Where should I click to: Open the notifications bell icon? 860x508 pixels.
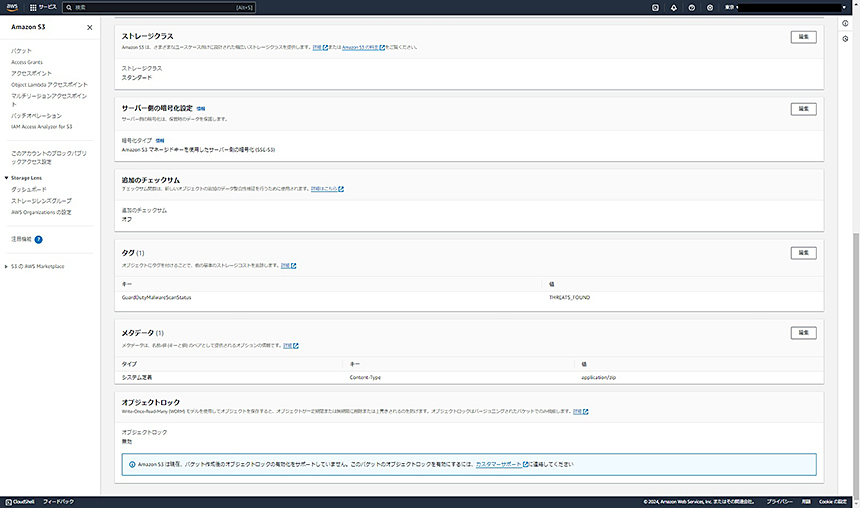pyautogui.click(x=674, y=7)
